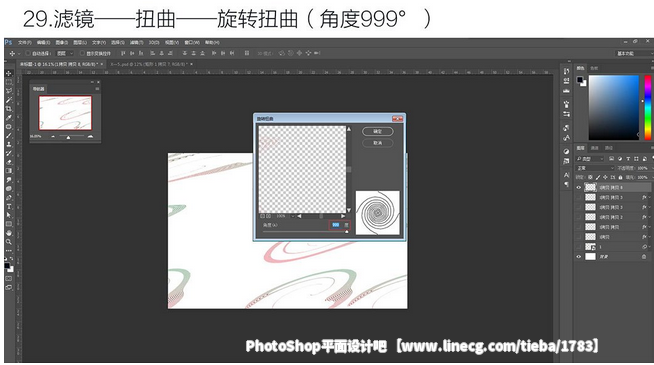The height and width of the screenshot is (365, 654).
Task: Click the angle input field showing 999
Action: 336,225
